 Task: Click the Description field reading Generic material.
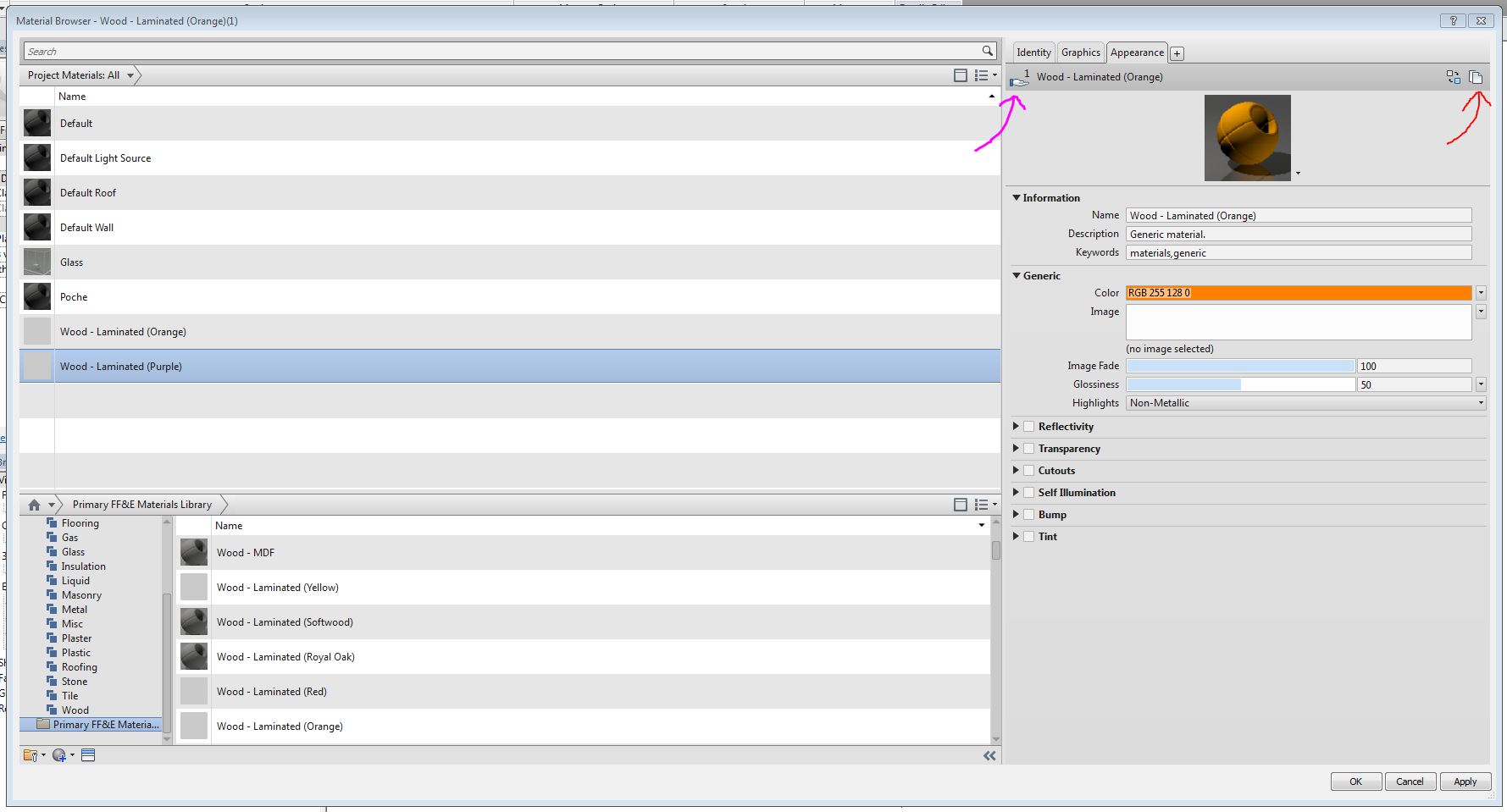(1299, 235)
